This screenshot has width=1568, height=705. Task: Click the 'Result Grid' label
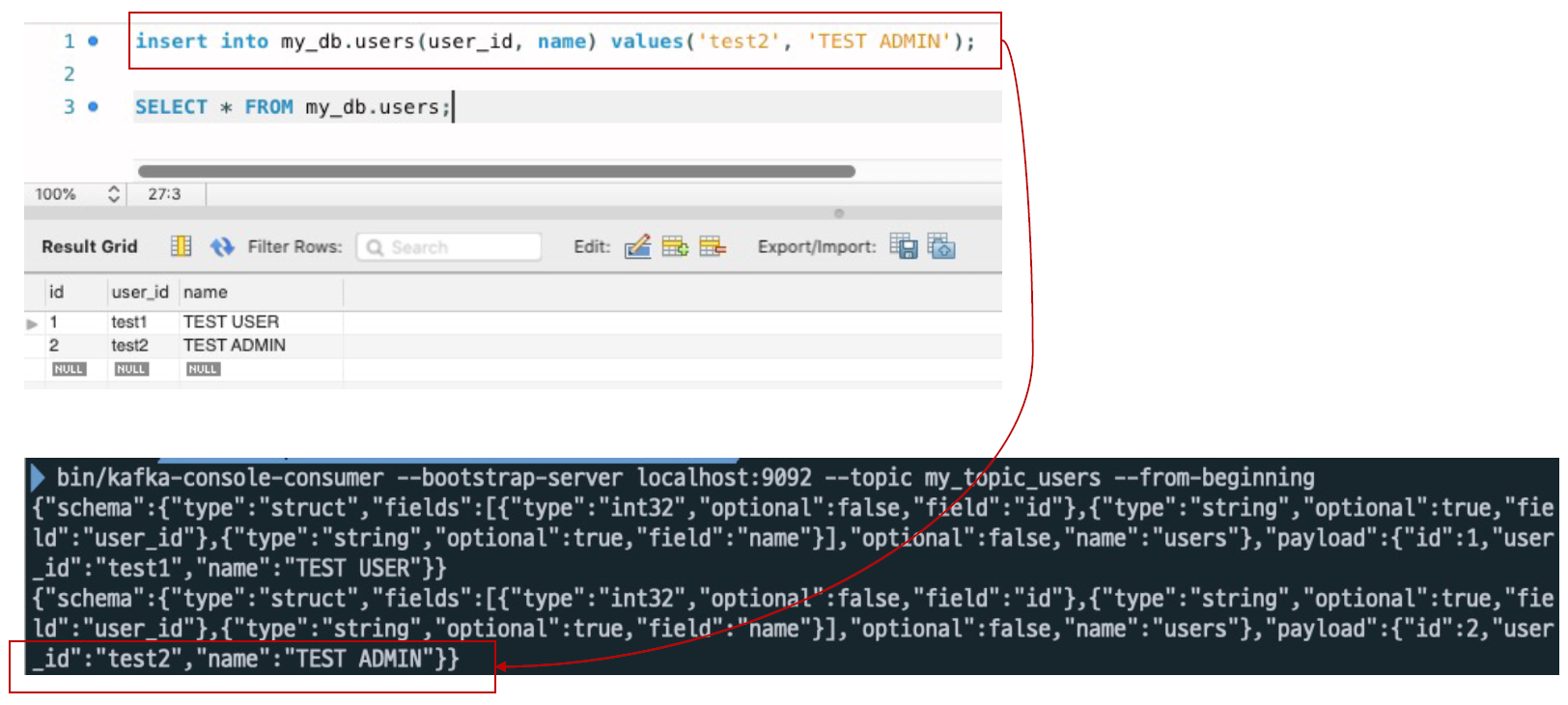90,246
